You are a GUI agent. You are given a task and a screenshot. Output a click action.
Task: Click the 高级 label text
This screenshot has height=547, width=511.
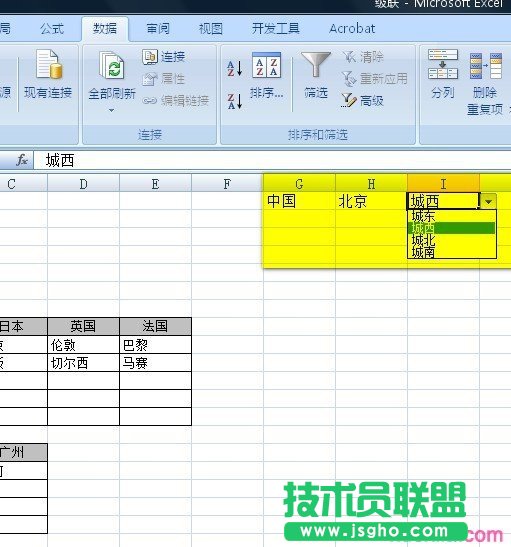pyautogui.click(x=371, y=101)
